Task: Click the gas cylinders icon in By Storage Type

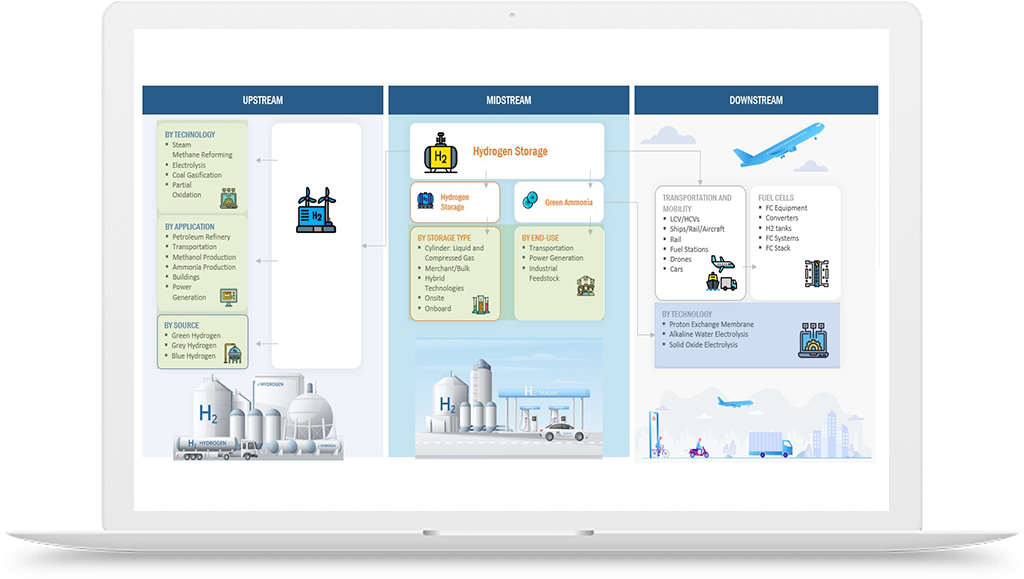Action: tap(482, 301)
